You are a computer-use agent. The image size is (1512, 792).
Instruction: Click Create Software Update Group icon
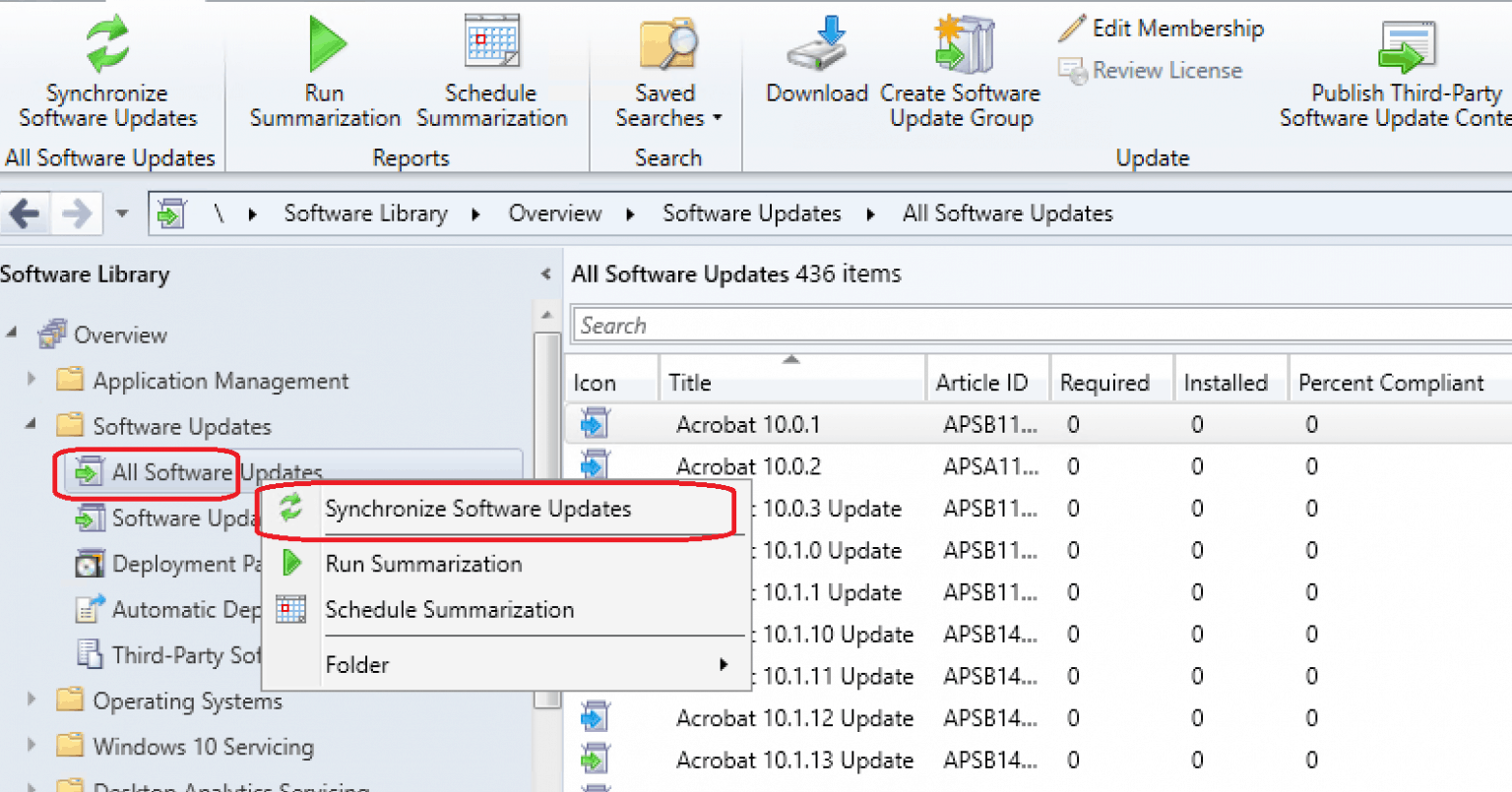click(963, 43)
